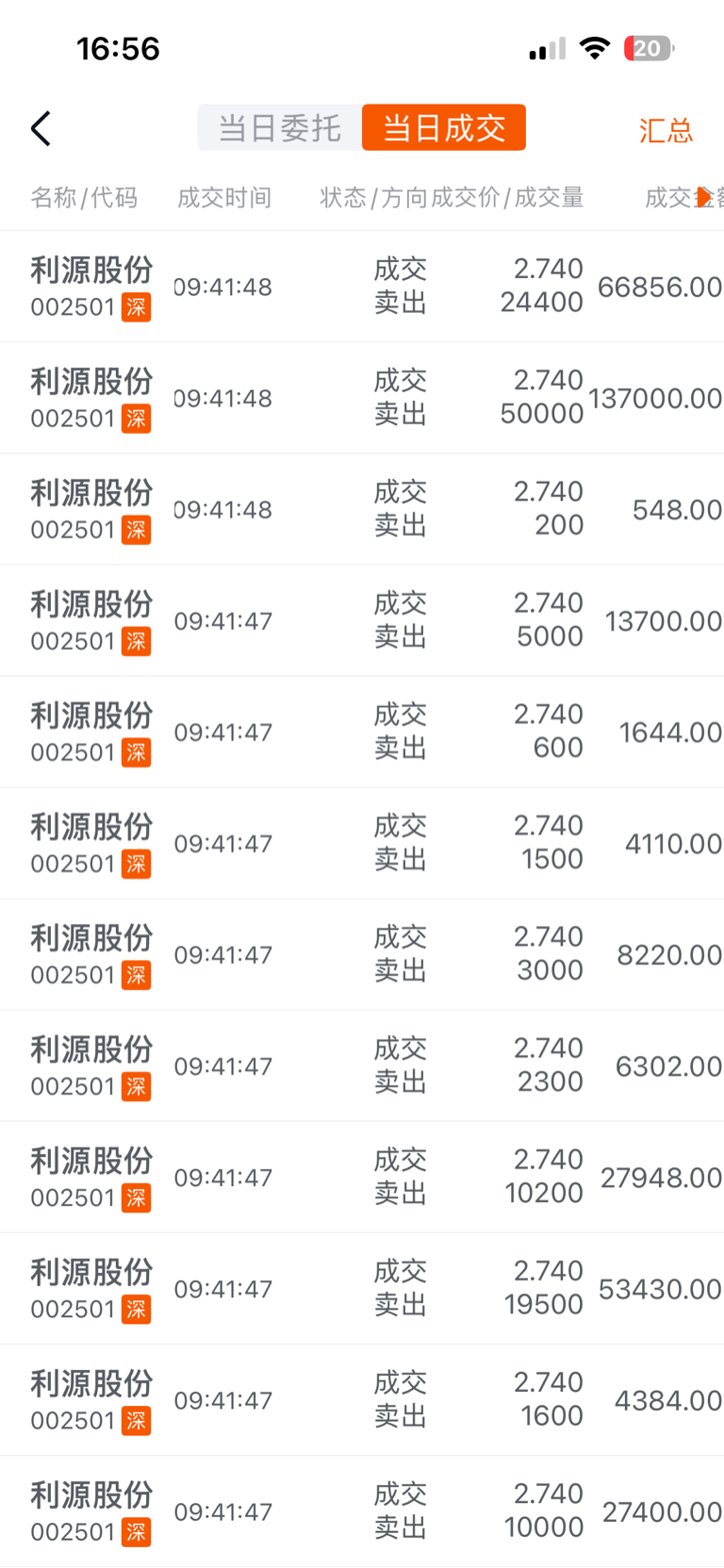Open the 汇总 summary
This screenshot has height=1568, width=724.
(x=666, y=130)
